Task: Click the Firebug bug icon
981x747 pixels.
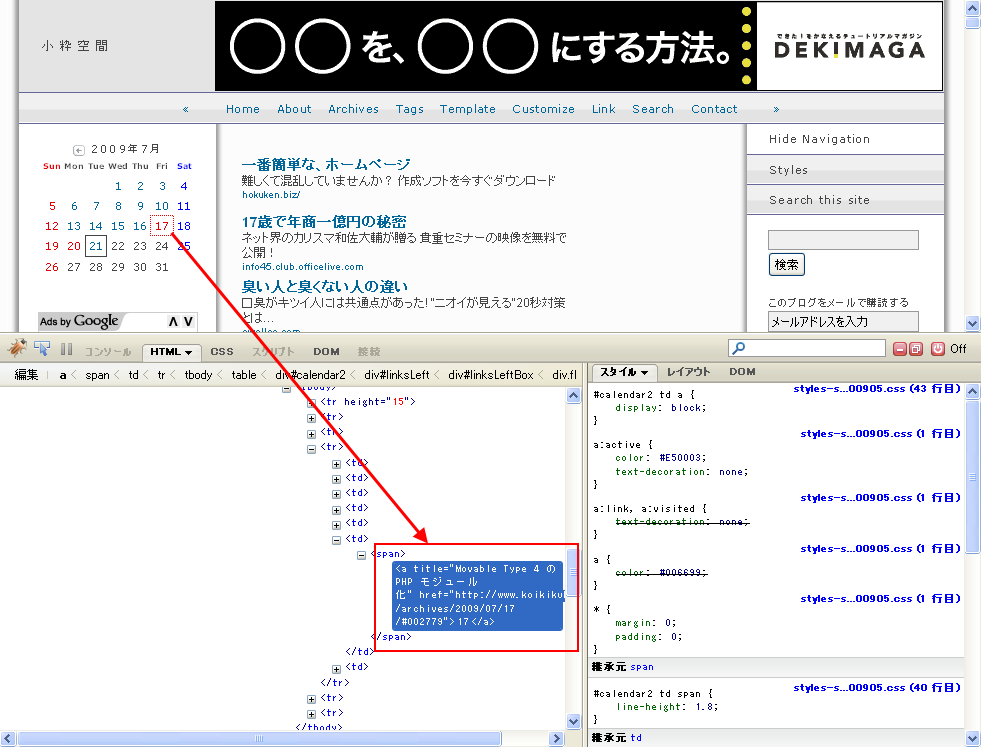Action: [x=17, y=348]
